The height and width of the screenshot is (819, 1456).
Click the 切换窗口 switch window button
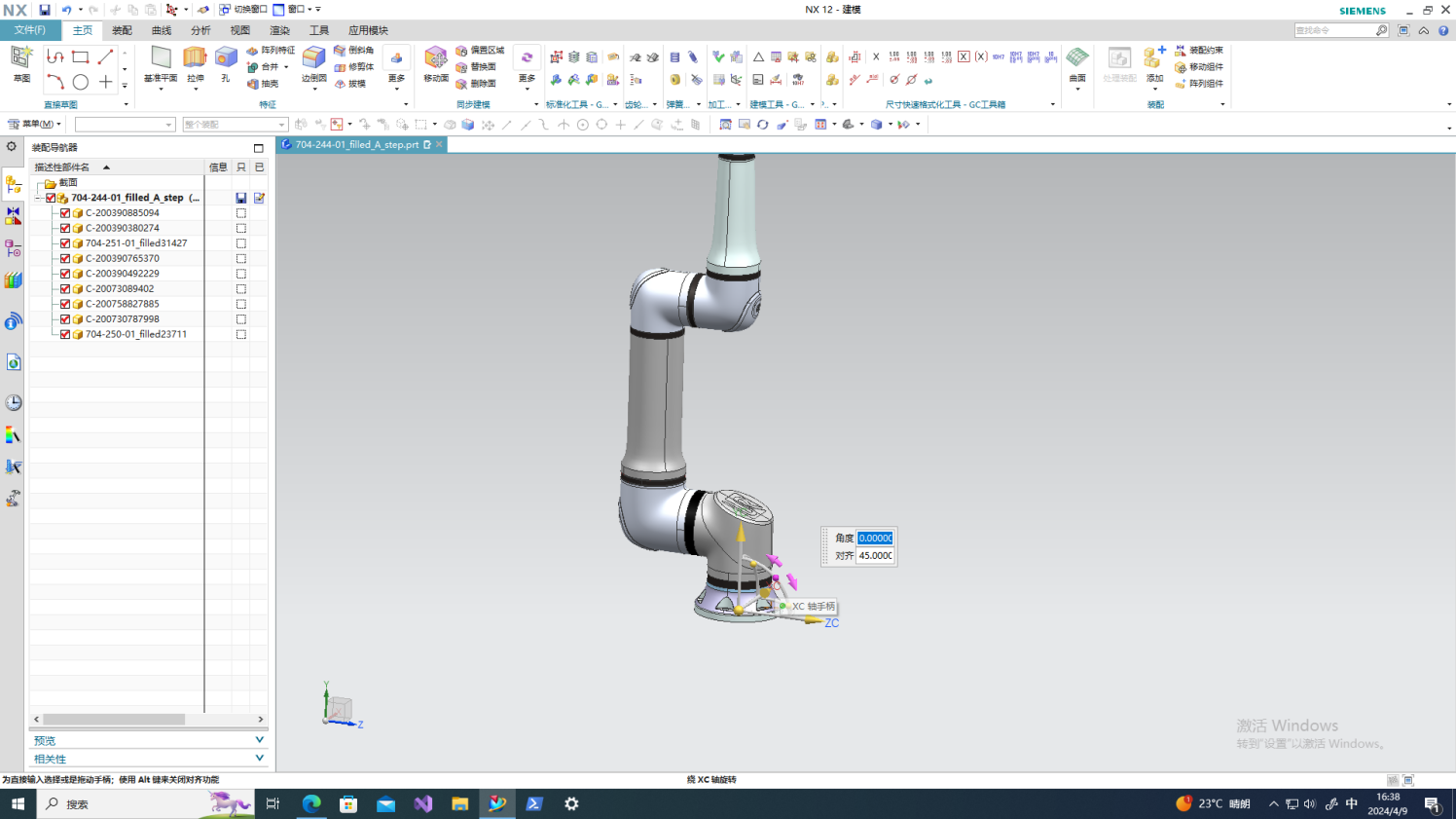(243, 10)
